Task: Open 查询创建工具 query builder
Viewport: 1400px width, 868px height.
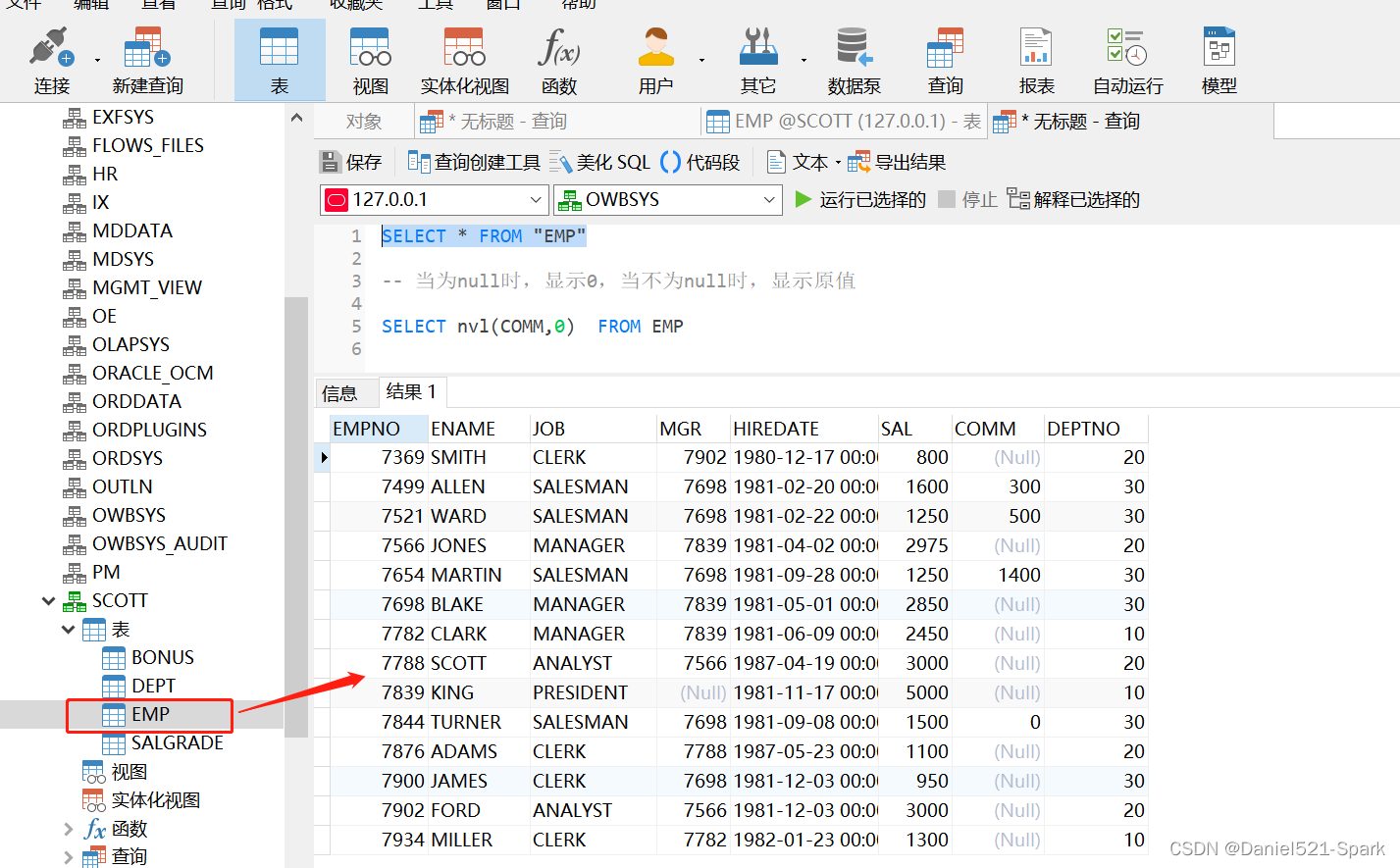Action: [474, 162]
